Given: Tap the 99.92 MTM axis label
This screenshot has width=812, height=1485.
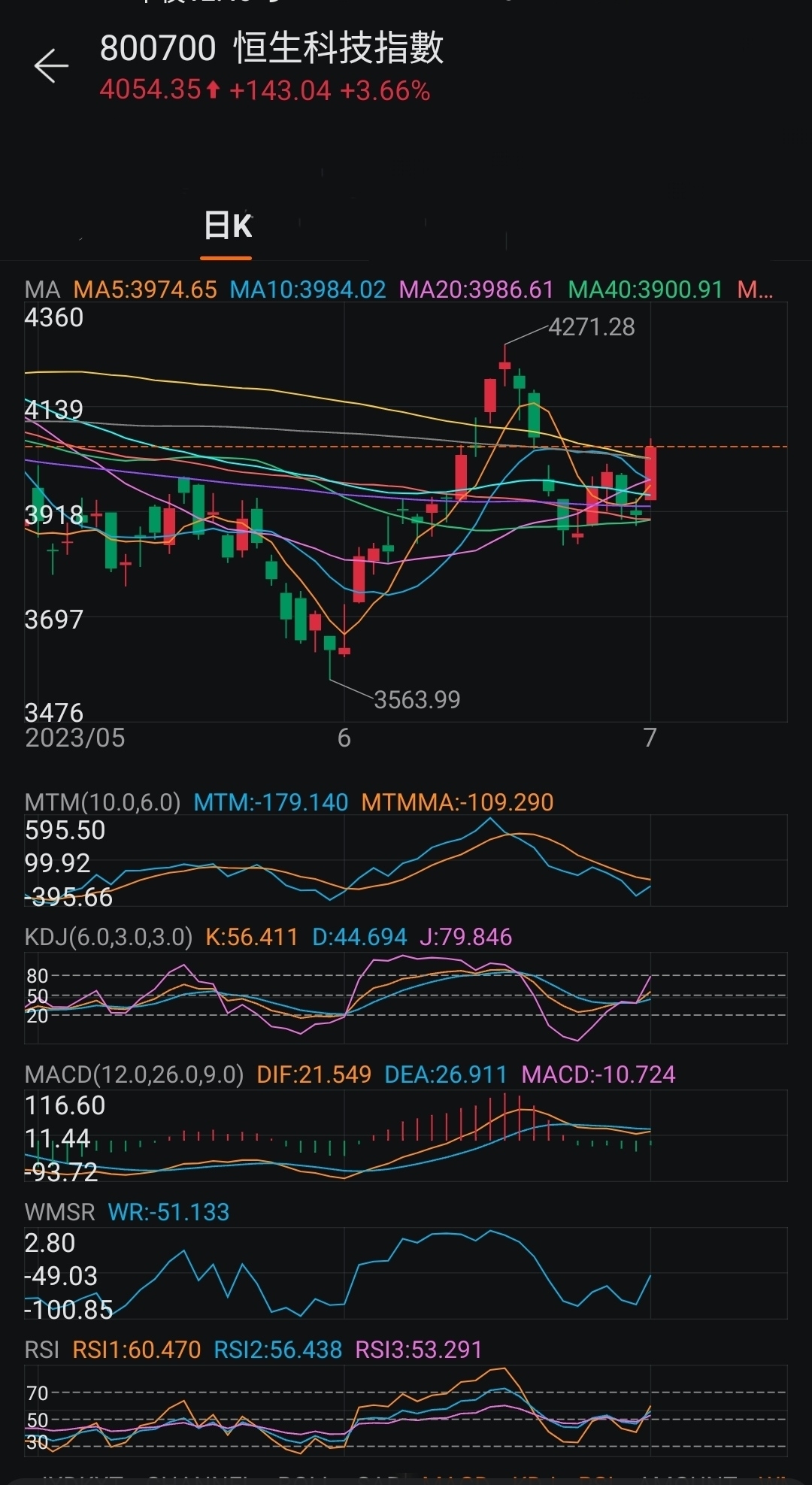Looking at the screenshot, I should click(x=57, y=863).
